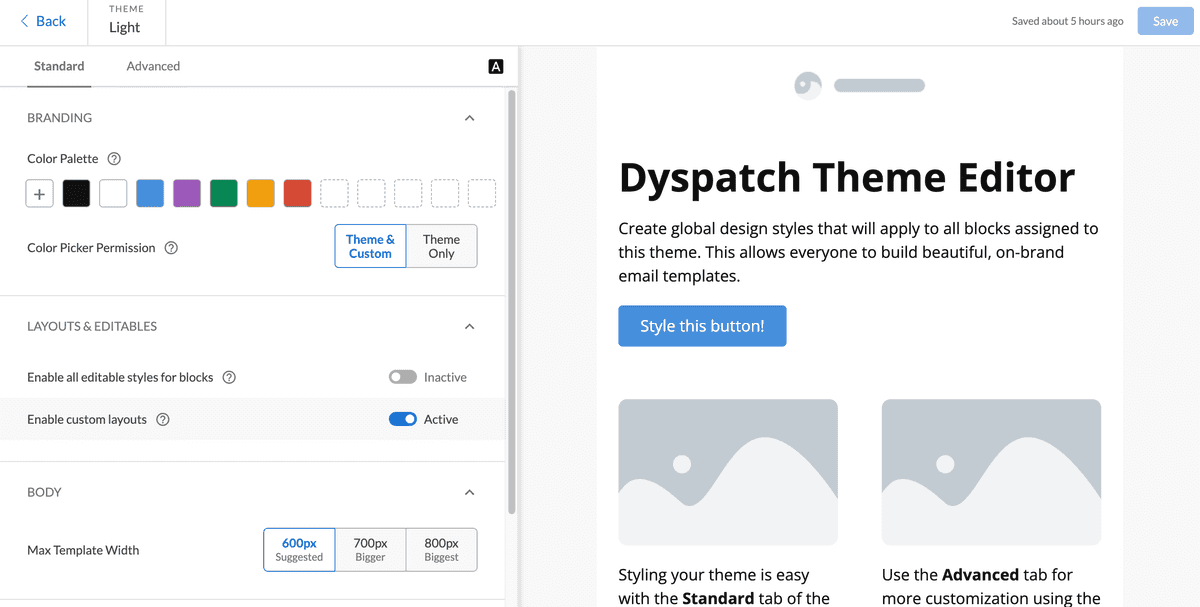Select the black palette swatch
This screenshot has height=607, width=1200.
click(76, 194)
